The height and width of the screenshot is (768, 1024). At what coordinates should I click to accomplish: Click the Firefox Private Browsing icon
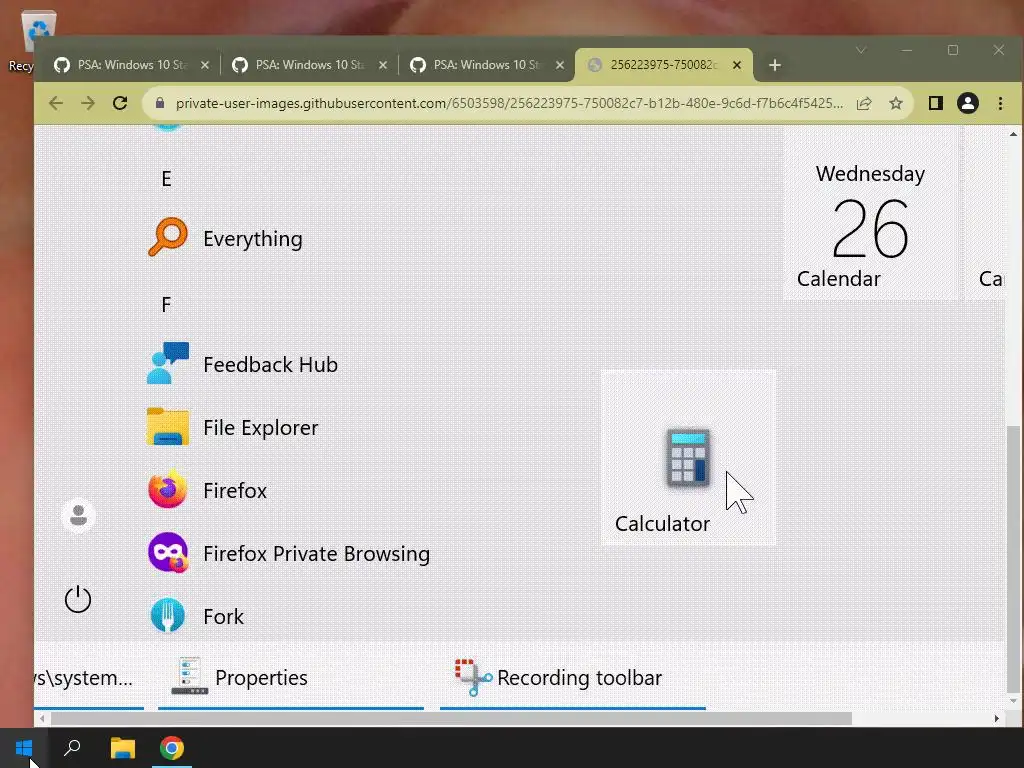167,552
